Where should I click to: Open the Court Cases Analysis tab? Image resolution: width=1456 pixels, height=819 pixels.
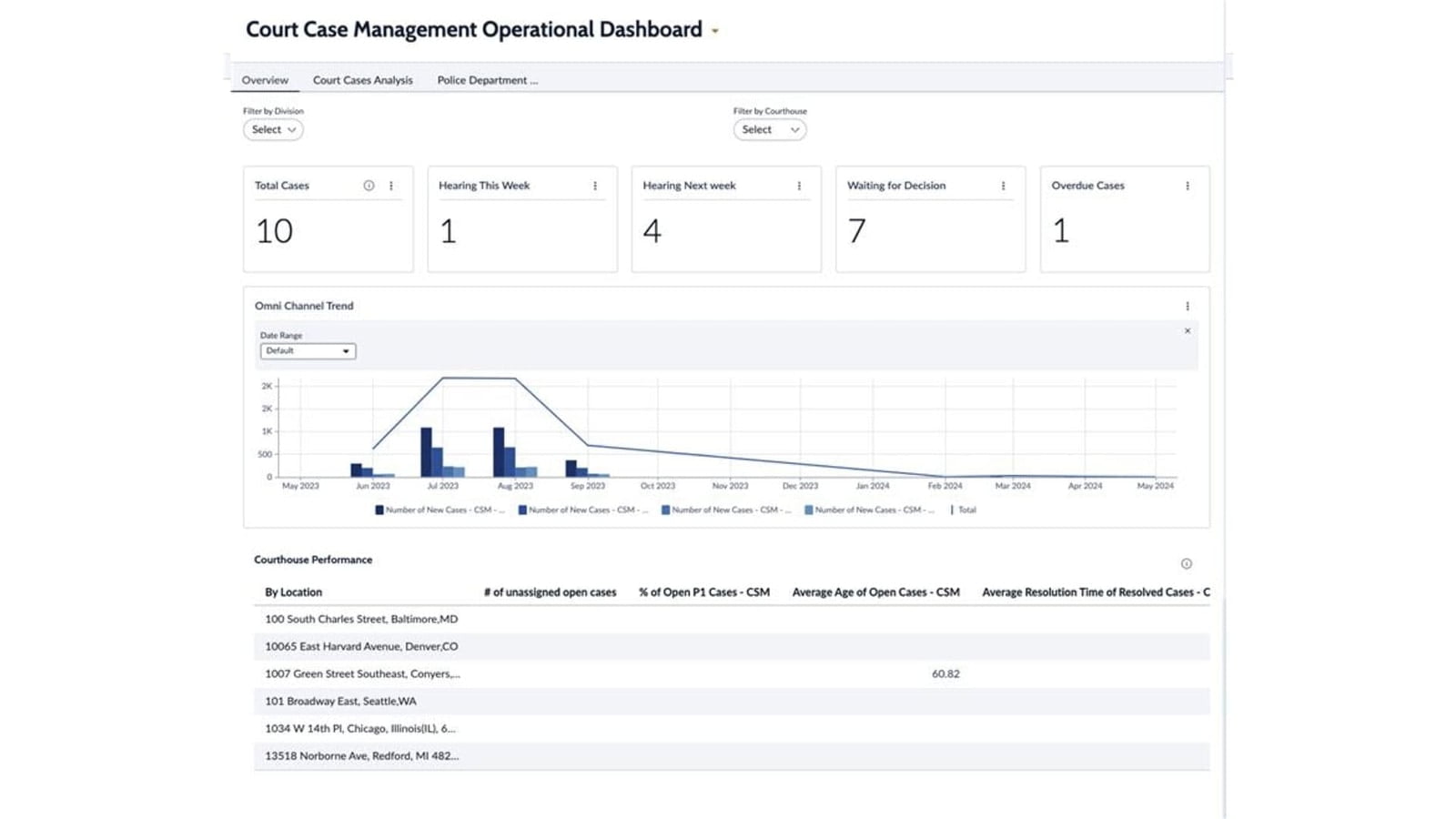click(x=362, y=80)
